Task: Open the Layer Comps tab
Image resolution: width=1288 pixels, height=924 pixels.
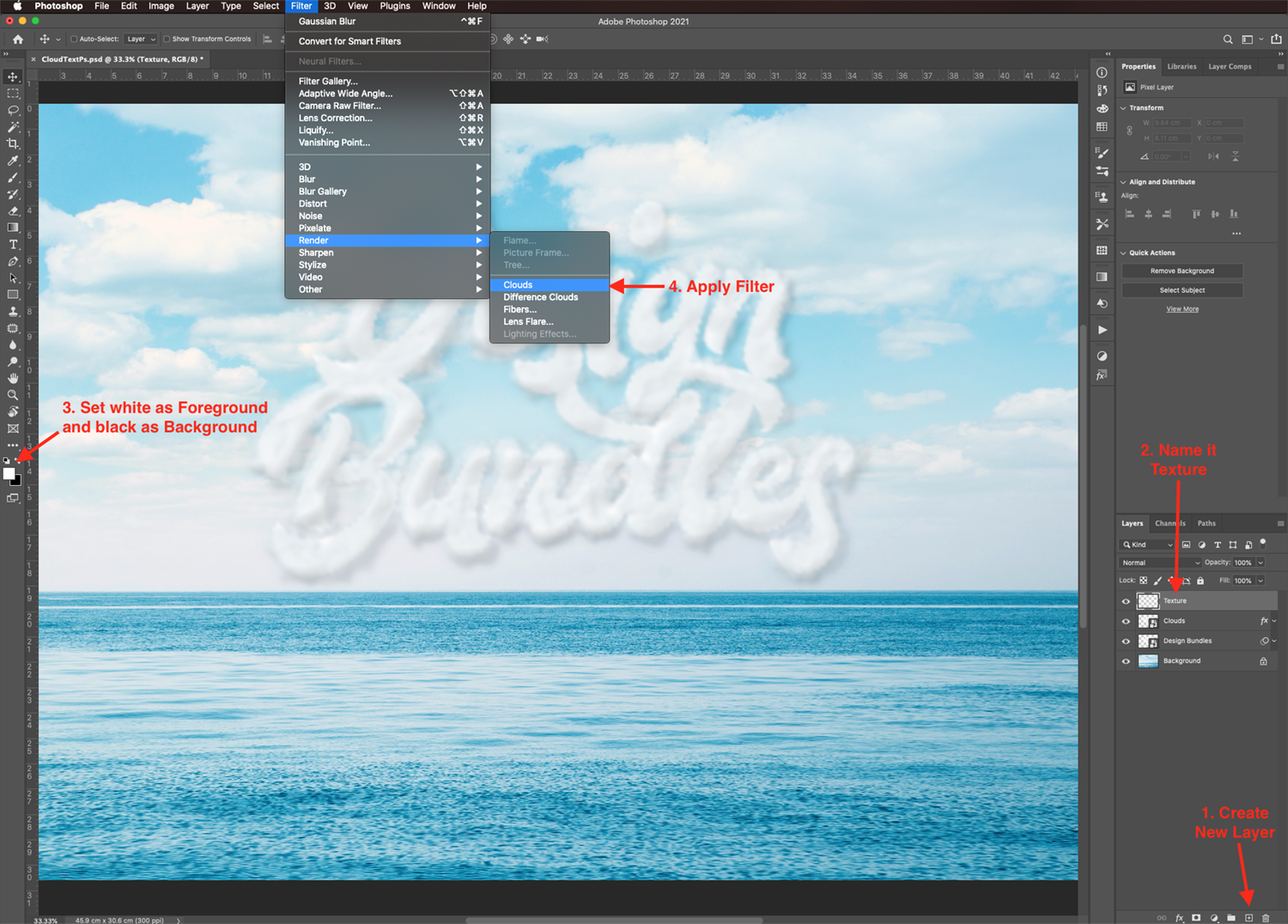Action: click(x=1230, y=66)
